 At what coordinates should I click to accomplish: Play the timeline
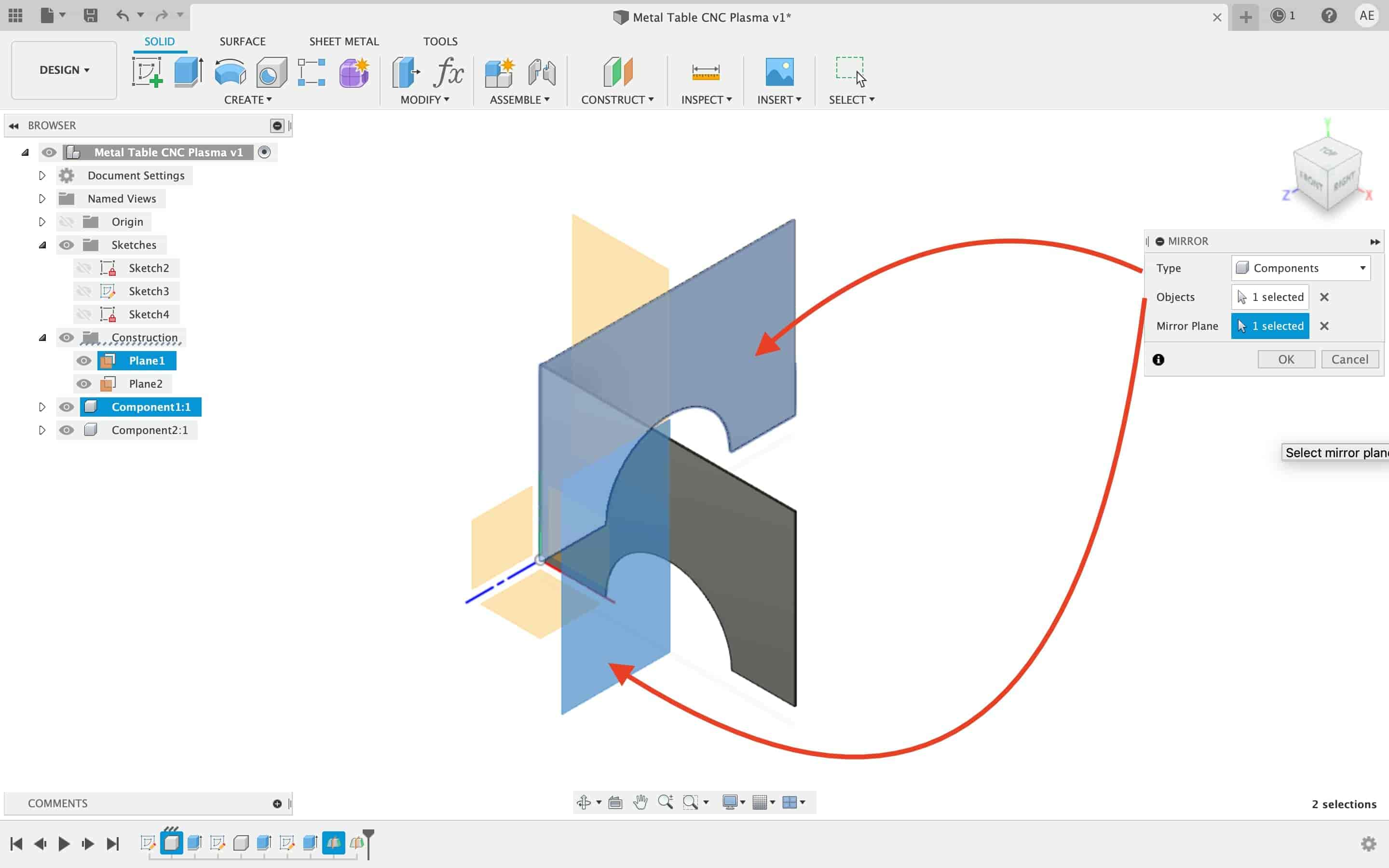tap(64, 843)
